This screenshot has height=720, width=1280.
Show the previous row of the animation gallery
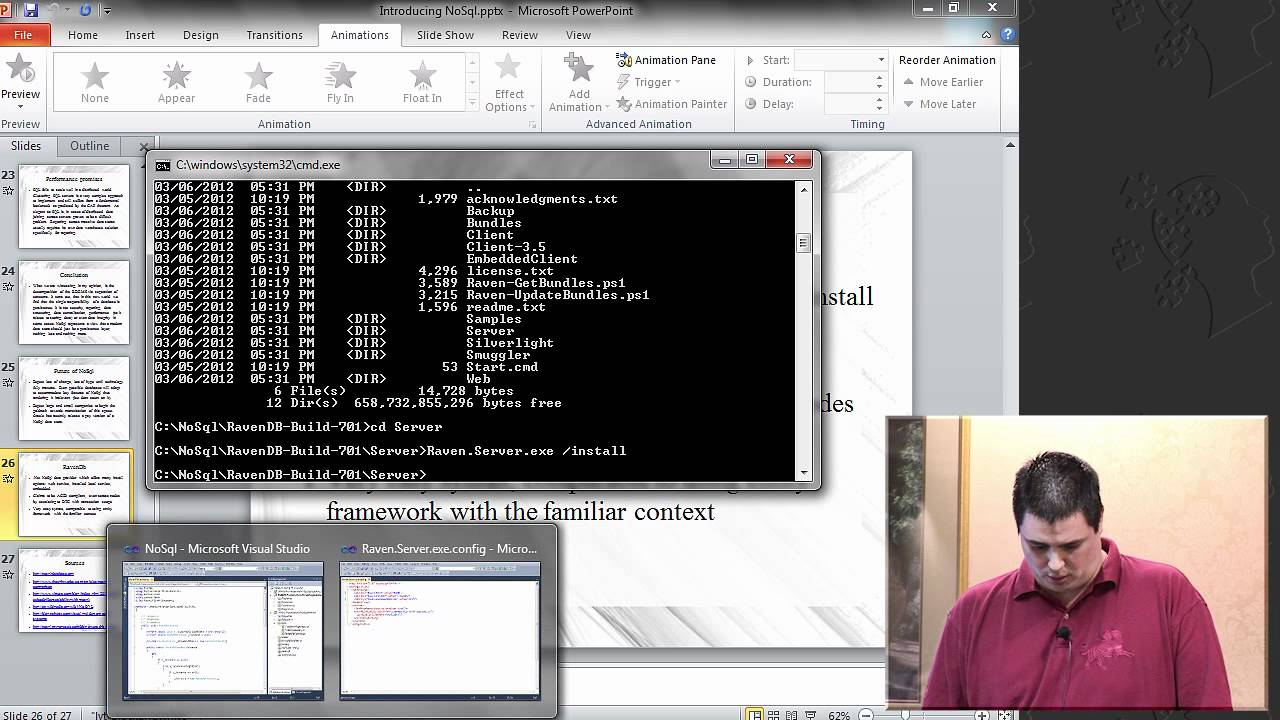pos(473,64)
